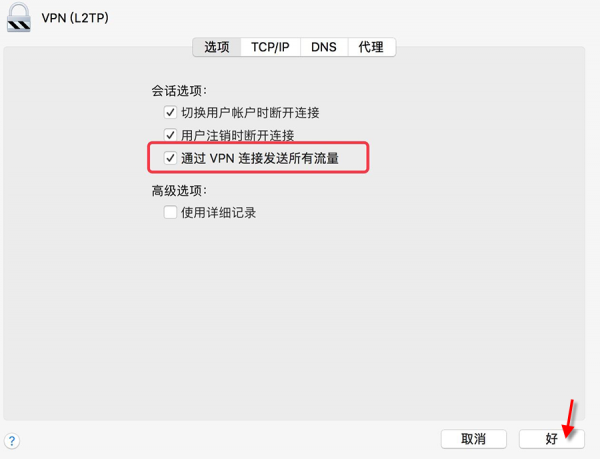Image resolution: width=600 pixels, height=459 pixels.
Task: Click the 切换用户帐户时断开连接 label text
Action: 250,112
